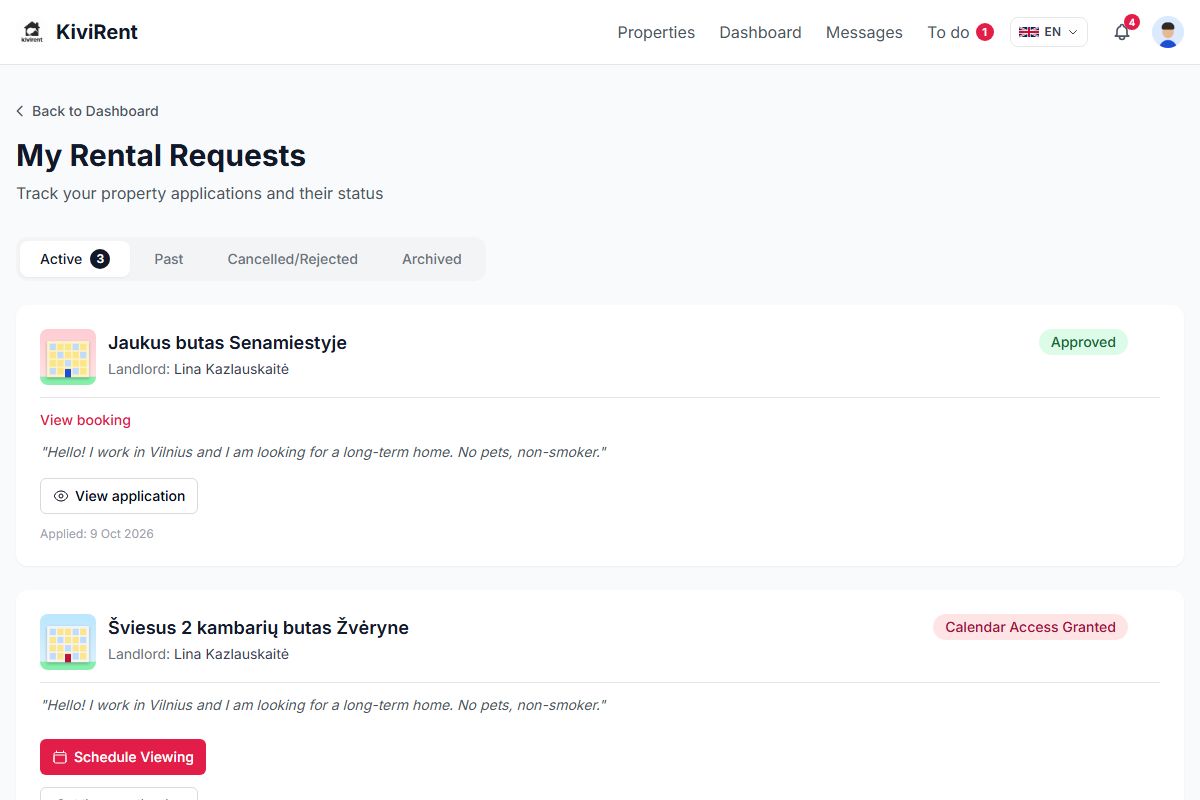Open the user profile avatar menu
1200x800 pixels.
(1168, 32)
